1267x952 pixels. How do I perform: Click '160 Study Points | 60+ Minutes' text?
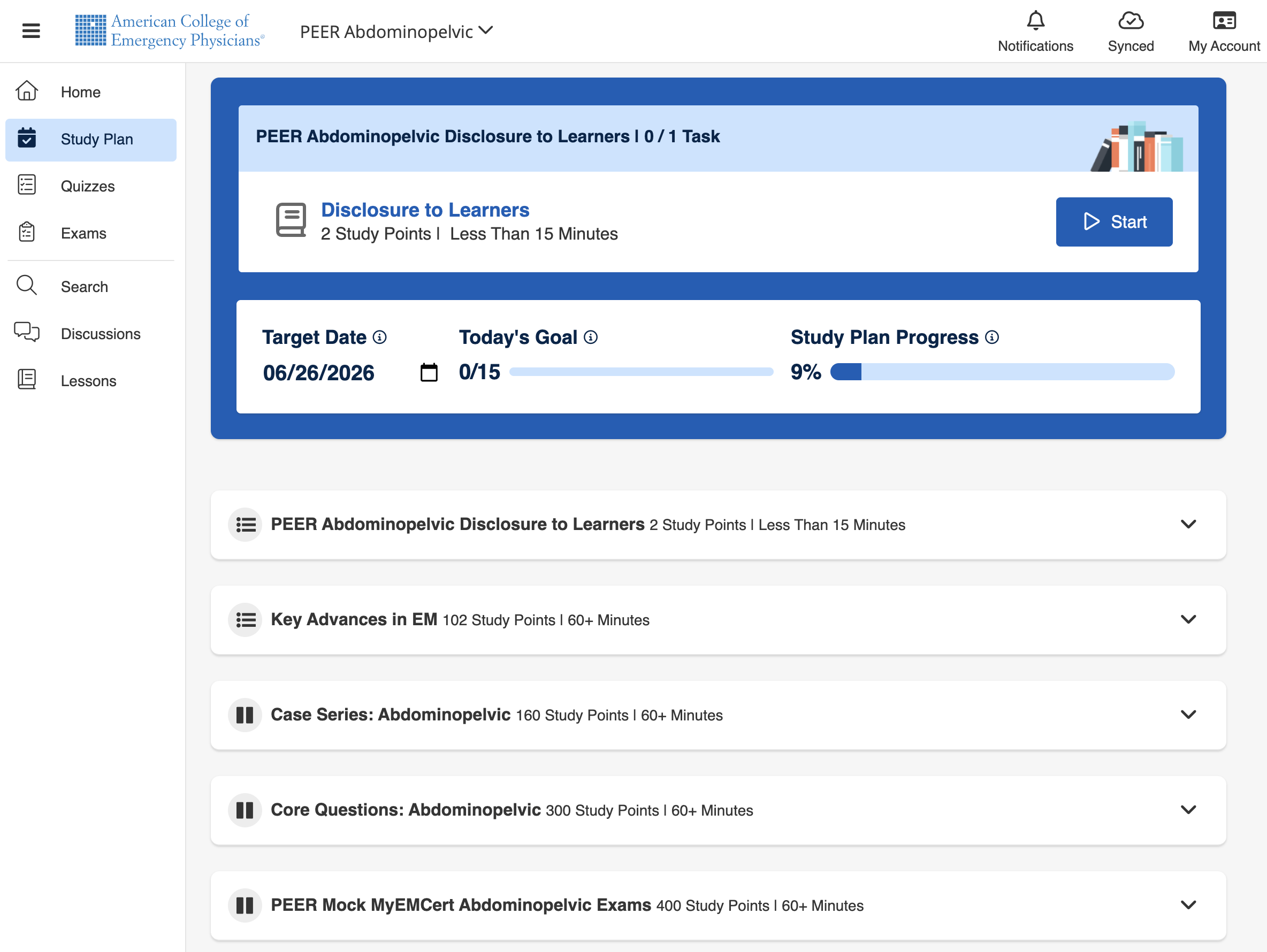[619, 715]
